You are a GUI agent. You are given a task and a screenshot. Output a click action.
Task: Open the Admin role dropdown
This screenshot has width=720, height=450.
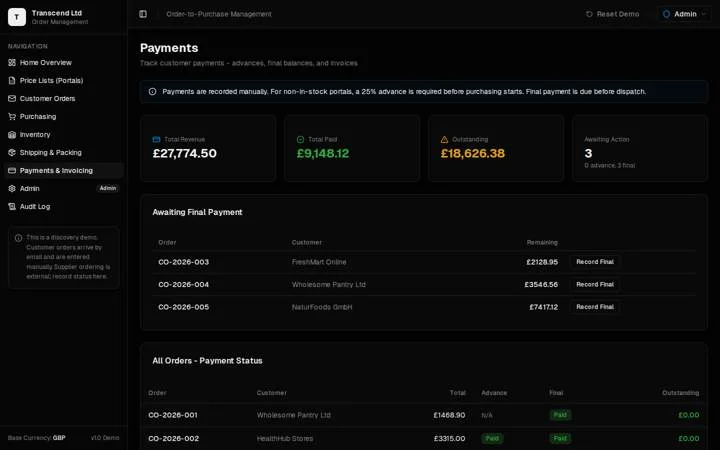(x=684, y=14)
